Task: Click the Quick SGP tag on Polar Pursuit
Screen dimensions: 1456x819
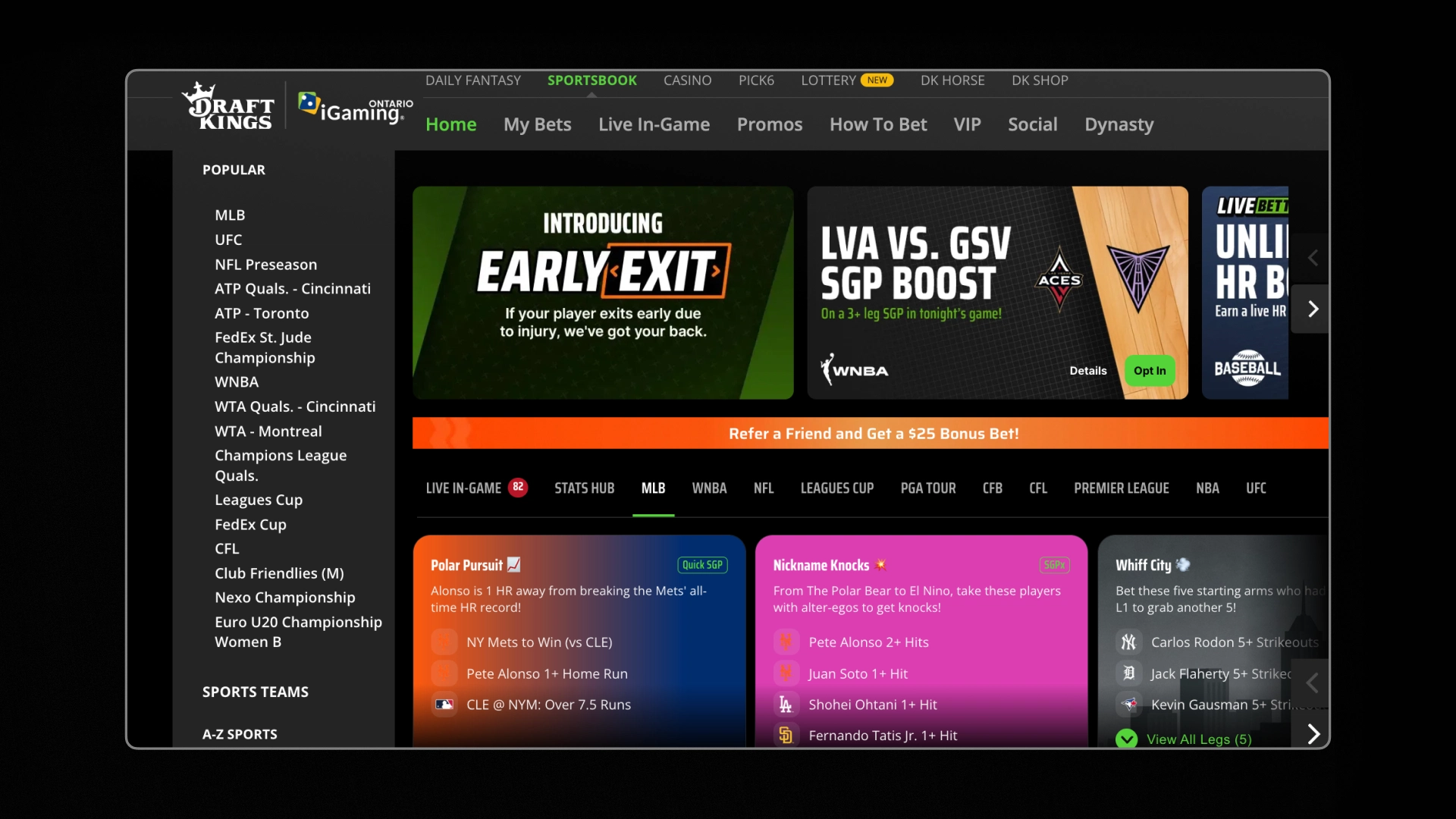Action: 702,565
